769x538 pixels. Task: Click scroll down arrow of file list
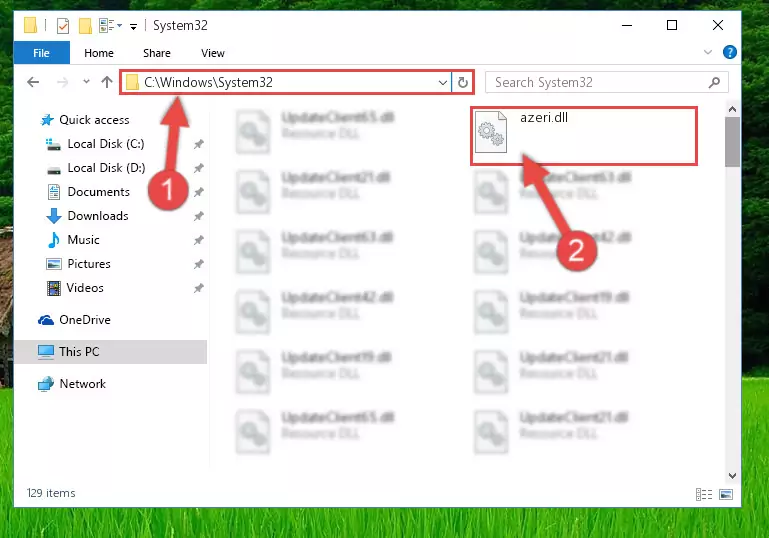[x=732, y=475]
